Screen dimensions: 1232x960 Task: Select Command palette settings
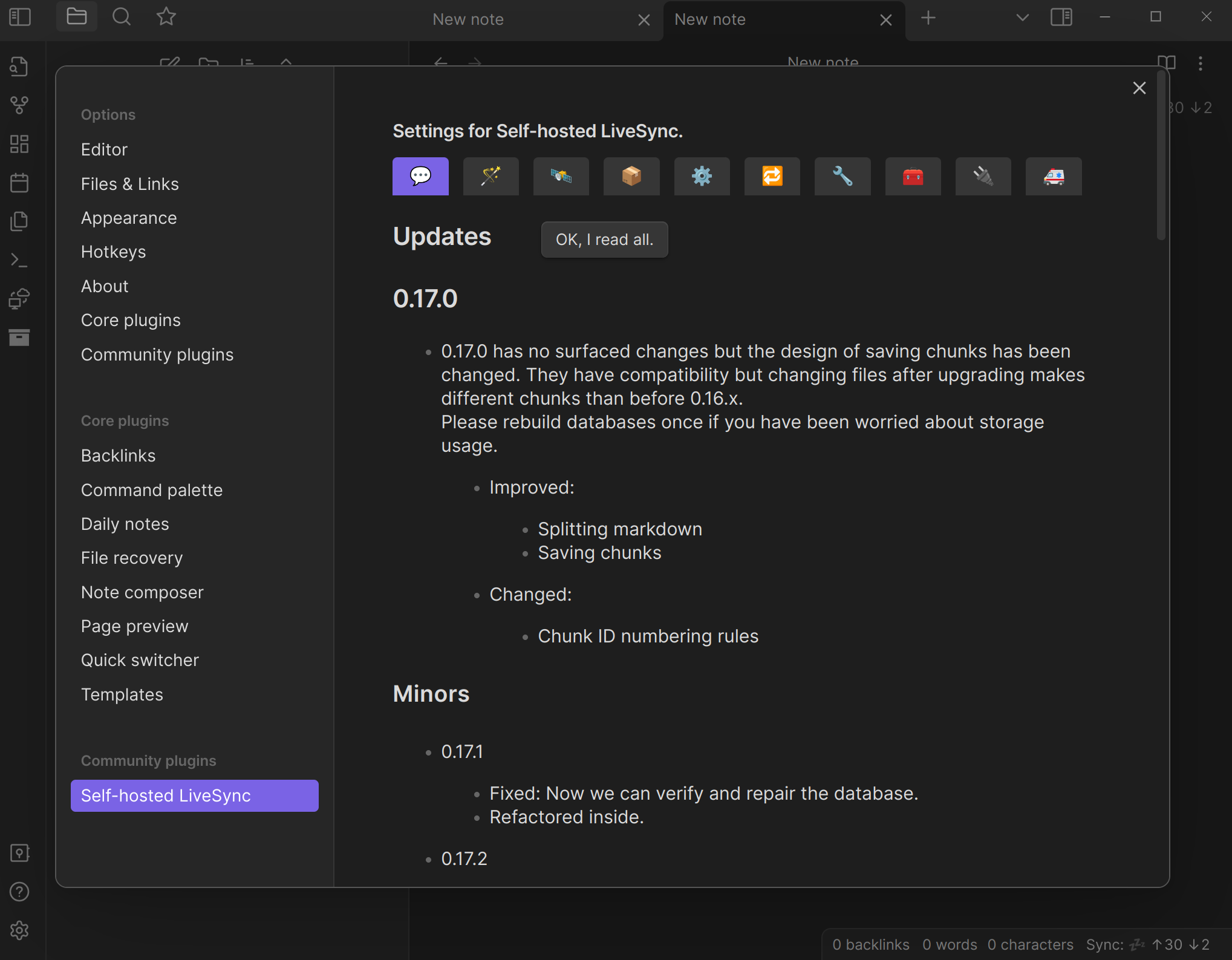pos(194,490)
